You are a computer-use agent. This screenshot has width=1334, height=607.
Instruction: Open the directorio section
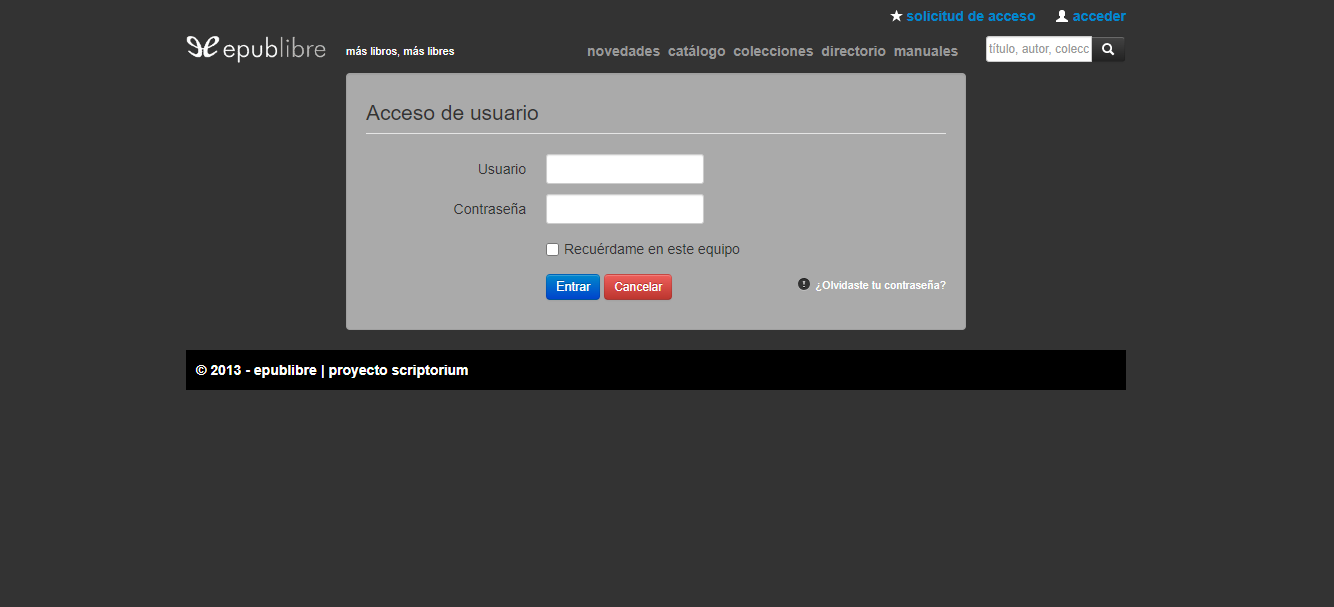click(x=853, y=51)
